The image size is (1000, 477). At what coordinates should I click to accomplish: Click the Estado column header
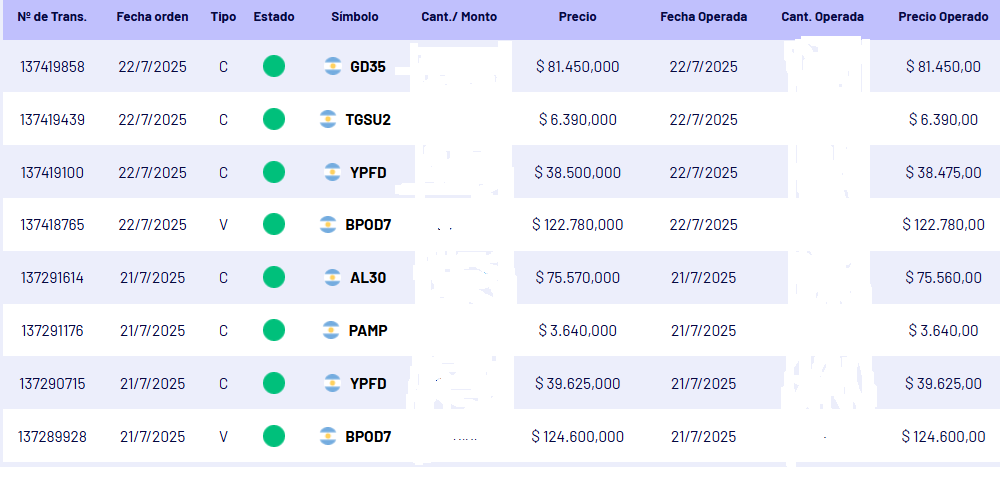click(x=274, y=18)
